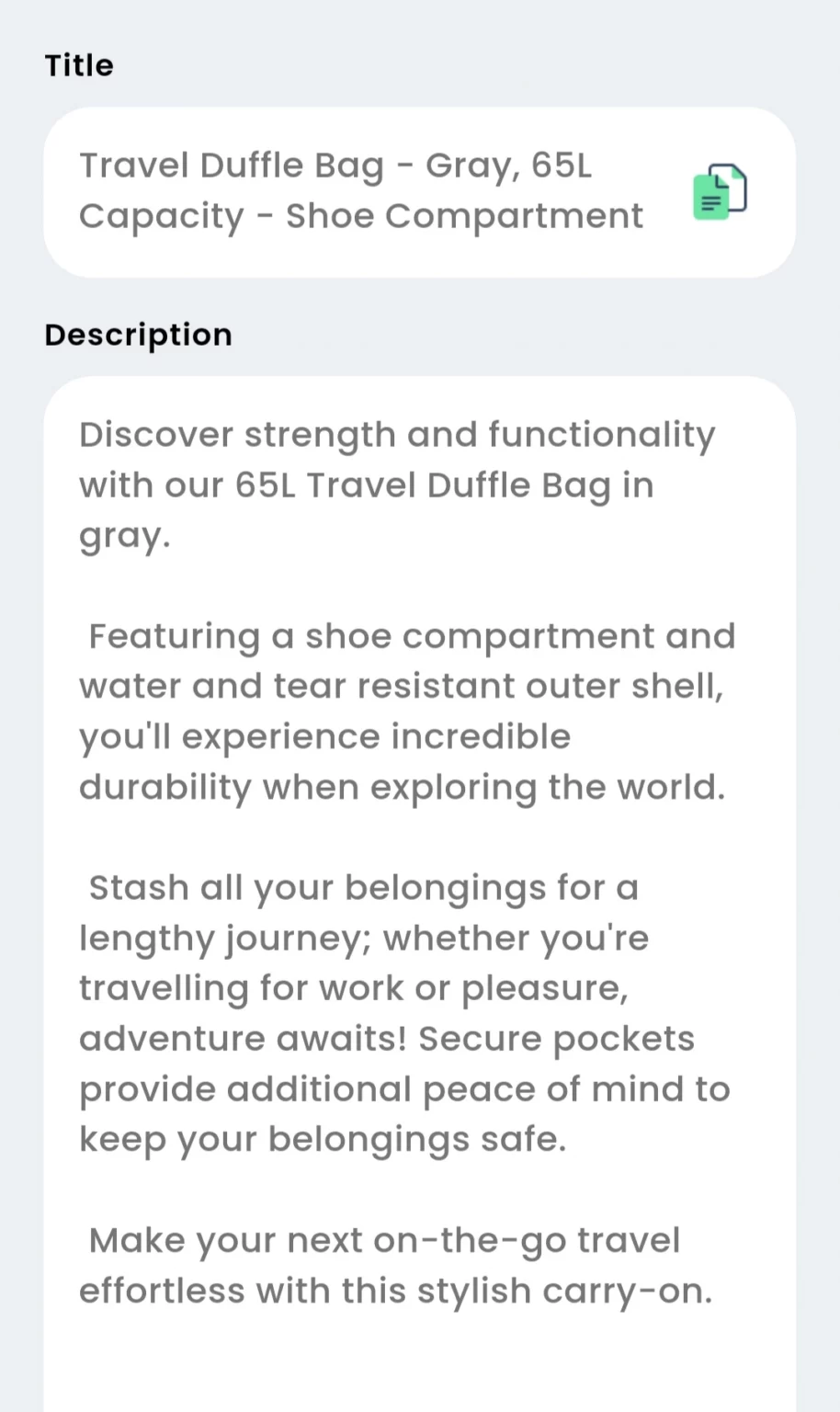
Task: Select the "Description" heading label
Action: (x=138, y=335)
